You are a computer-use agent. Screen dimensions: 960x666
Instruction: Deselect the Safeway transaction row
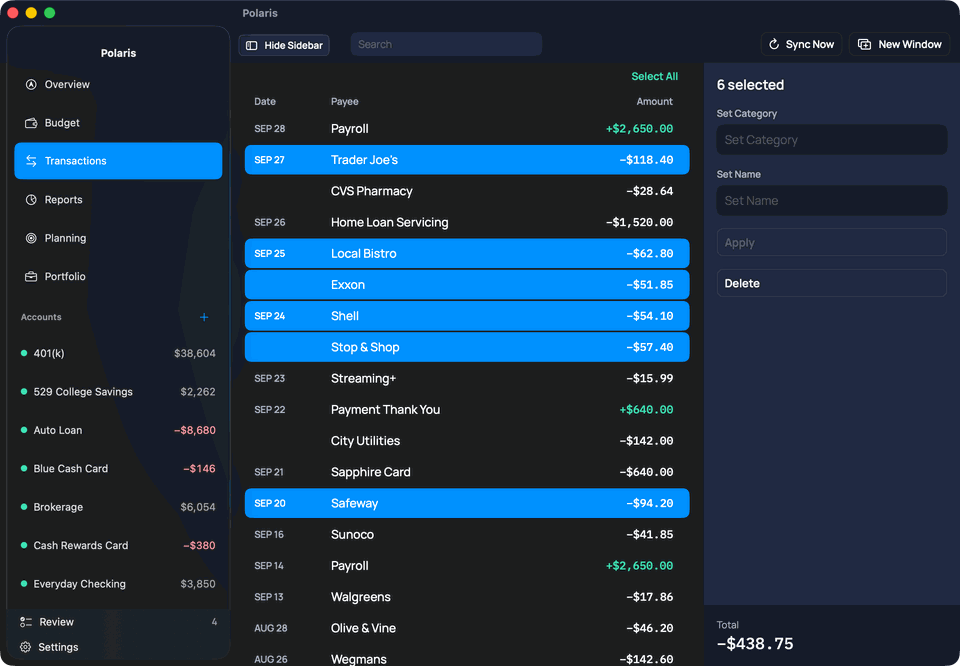[x=467, y=503]
